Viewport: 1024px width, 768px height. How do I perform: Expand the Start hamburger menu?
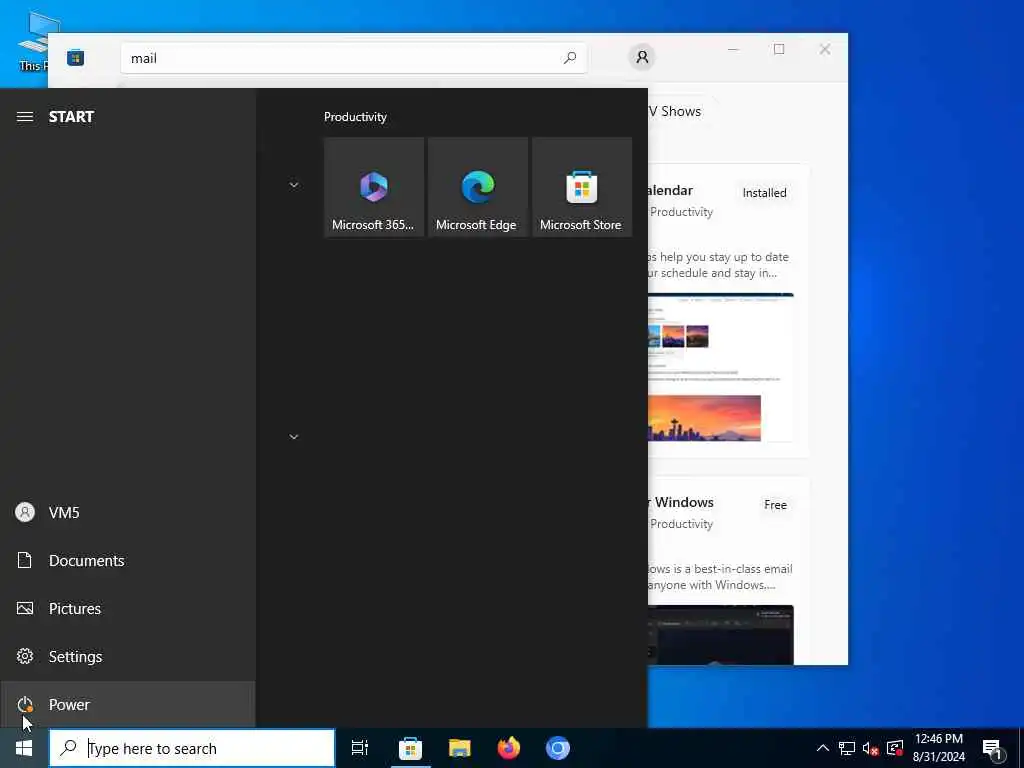tap(25, 117)
